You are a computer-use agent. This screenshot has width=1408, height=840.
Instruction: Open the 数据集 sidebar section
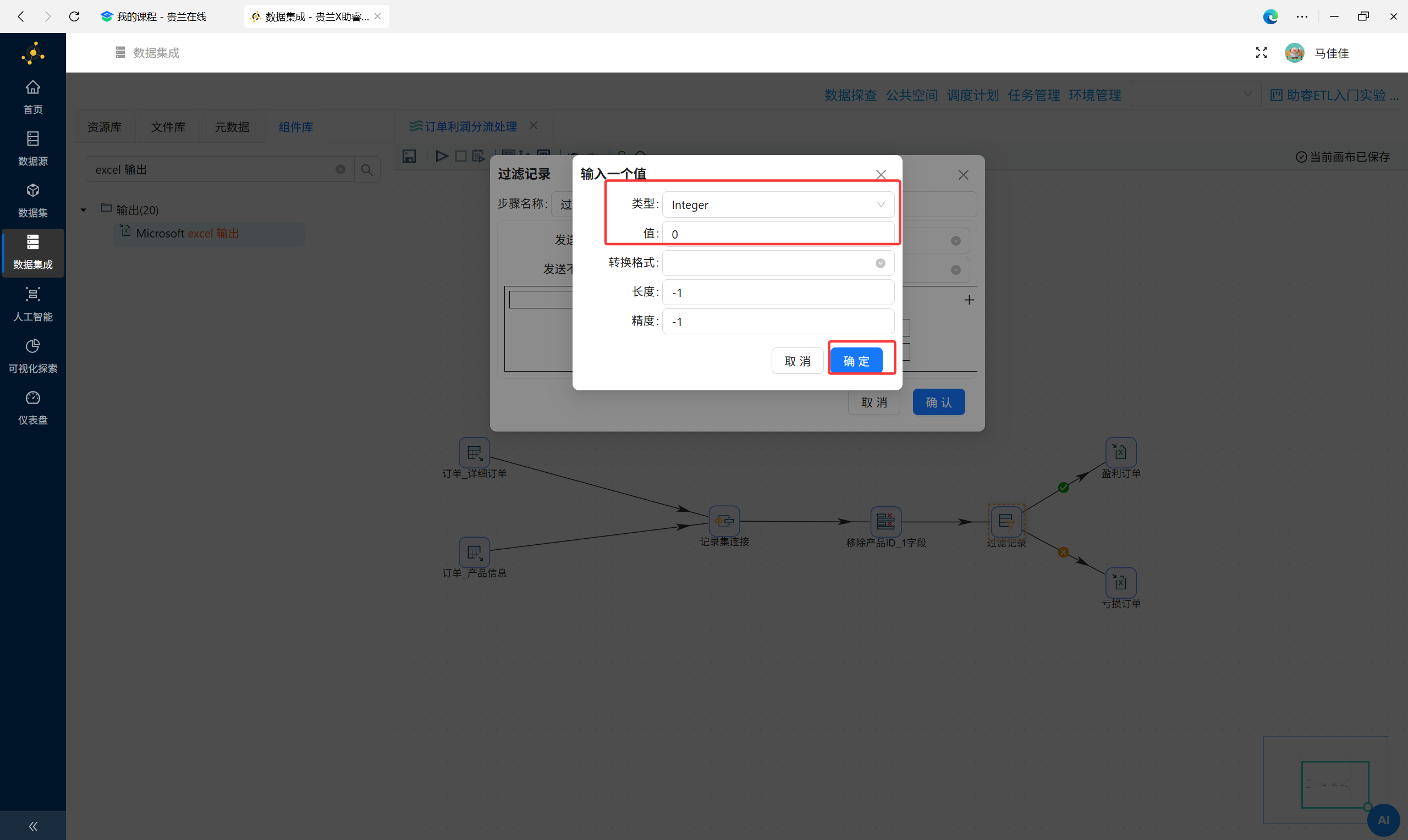[x=33, y=200]
